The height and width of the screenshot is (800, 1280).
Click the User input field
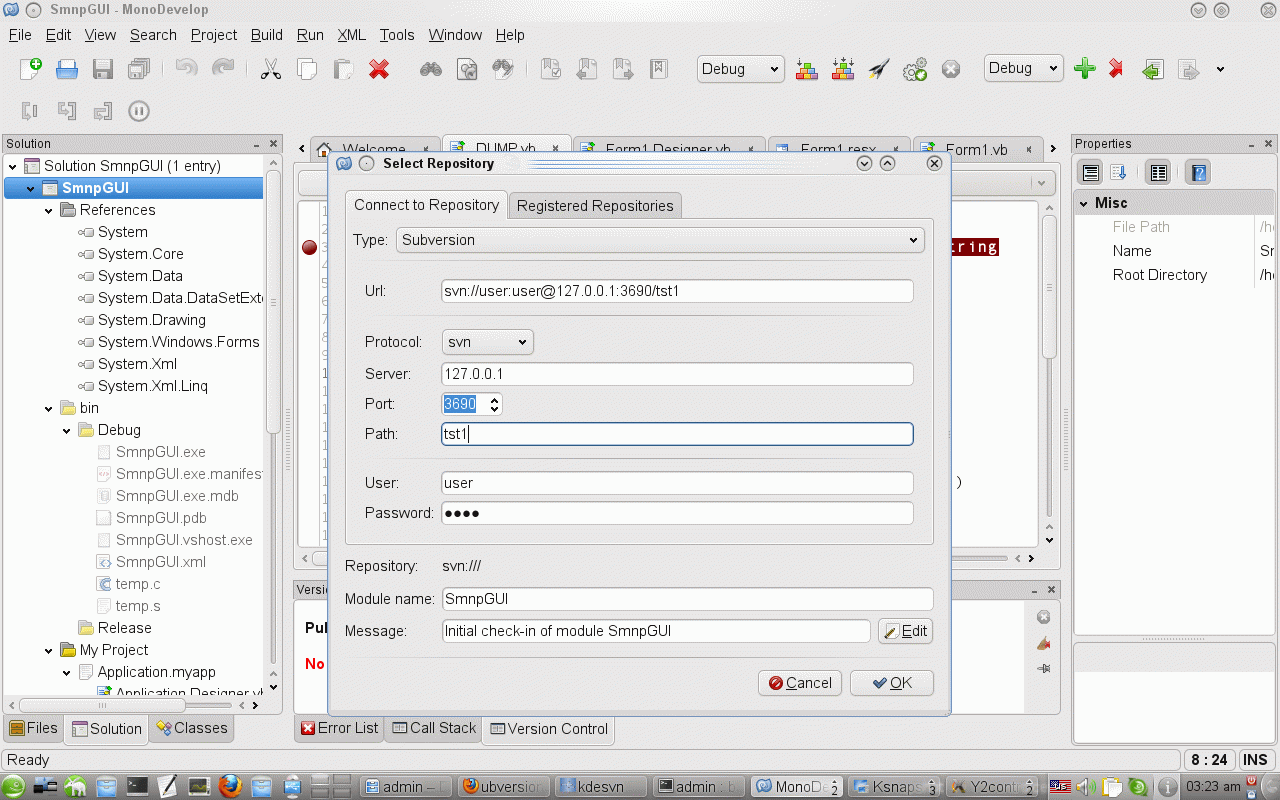tap(677, 483)
